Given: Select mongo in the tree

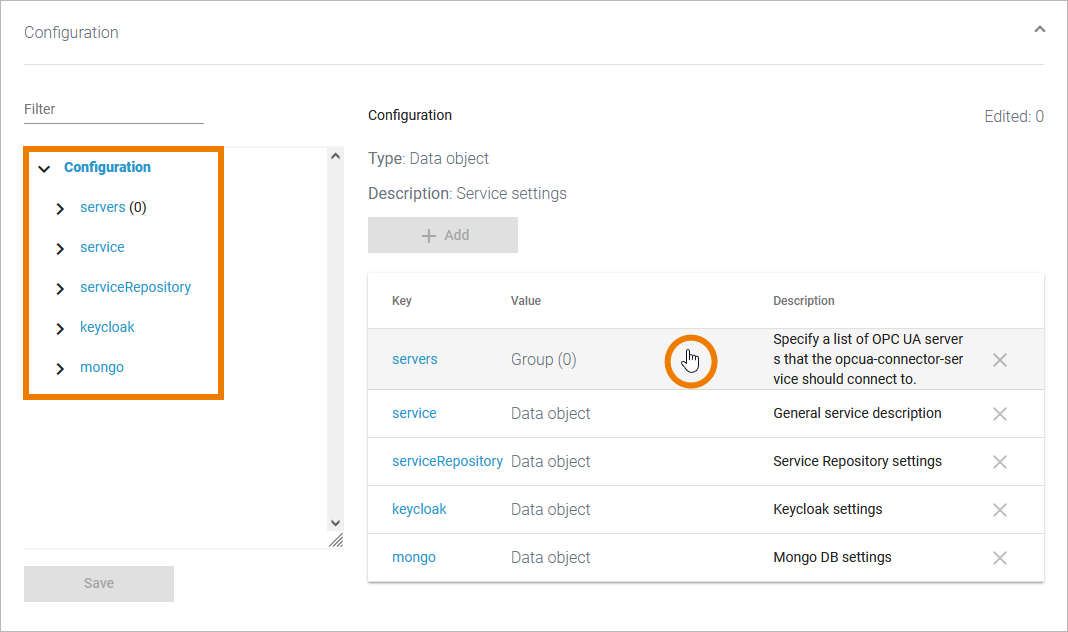Looking at the screenshot, I should pos(102,367).
